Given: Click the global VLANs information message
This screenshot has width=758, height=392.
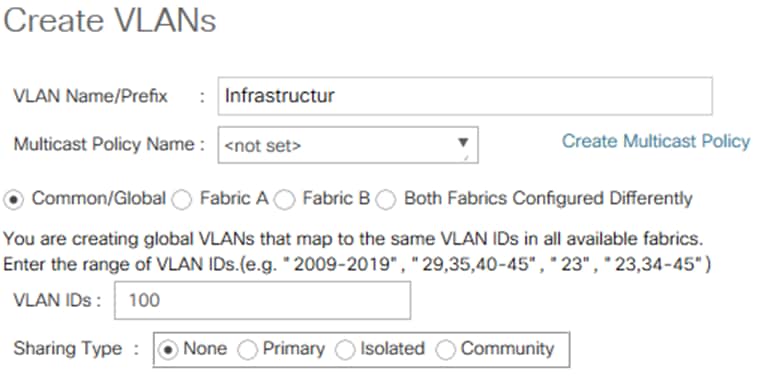Looking at the screenshot, I should pyautogui.click(x=353, y=239).
